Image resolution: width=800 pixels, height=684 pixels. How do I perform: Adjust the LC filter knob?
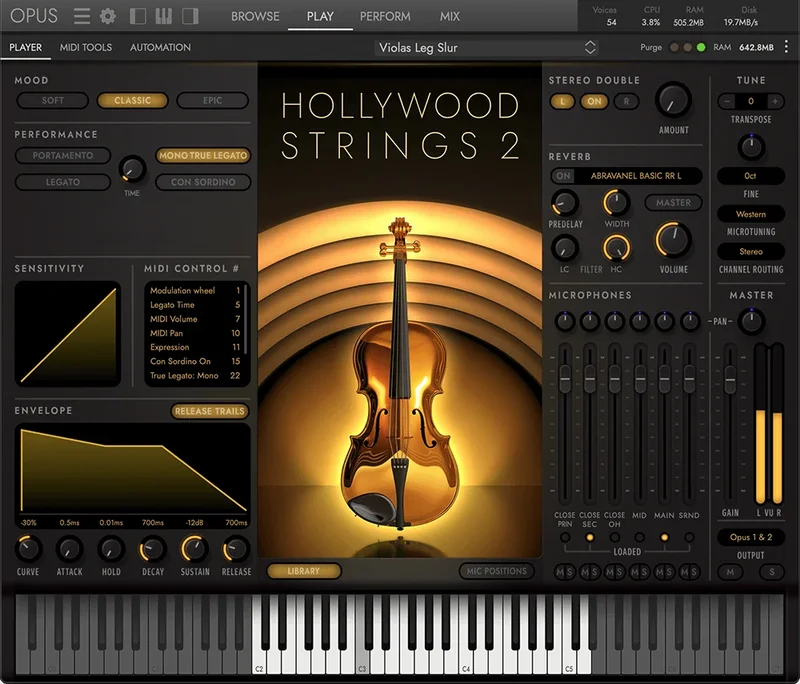(564, 248)
